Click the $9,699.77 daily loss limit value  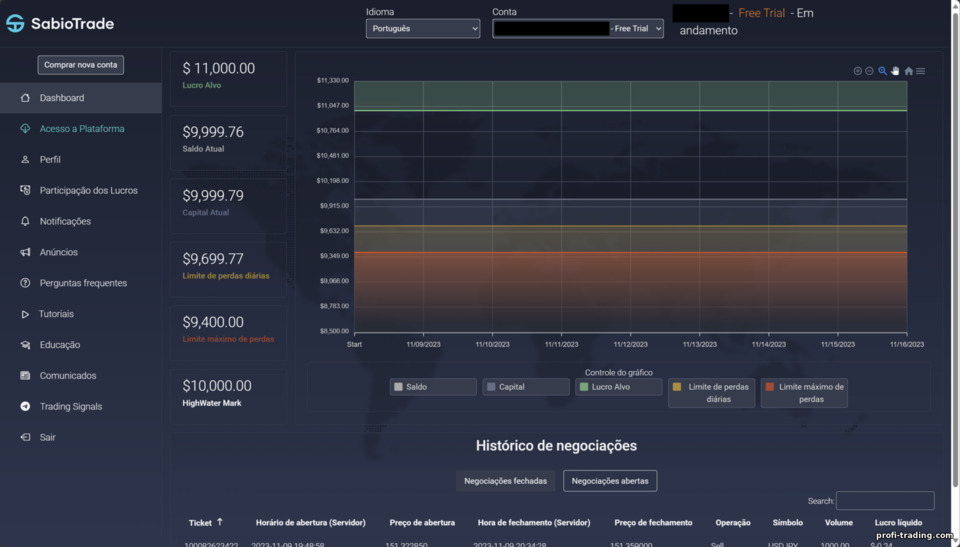point(213,259)
